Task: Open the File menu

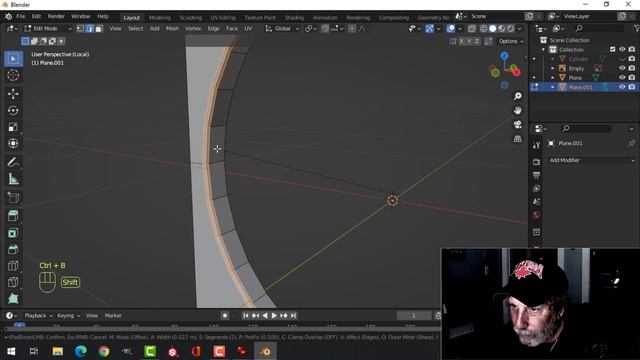Action: (x=20, y=16)
